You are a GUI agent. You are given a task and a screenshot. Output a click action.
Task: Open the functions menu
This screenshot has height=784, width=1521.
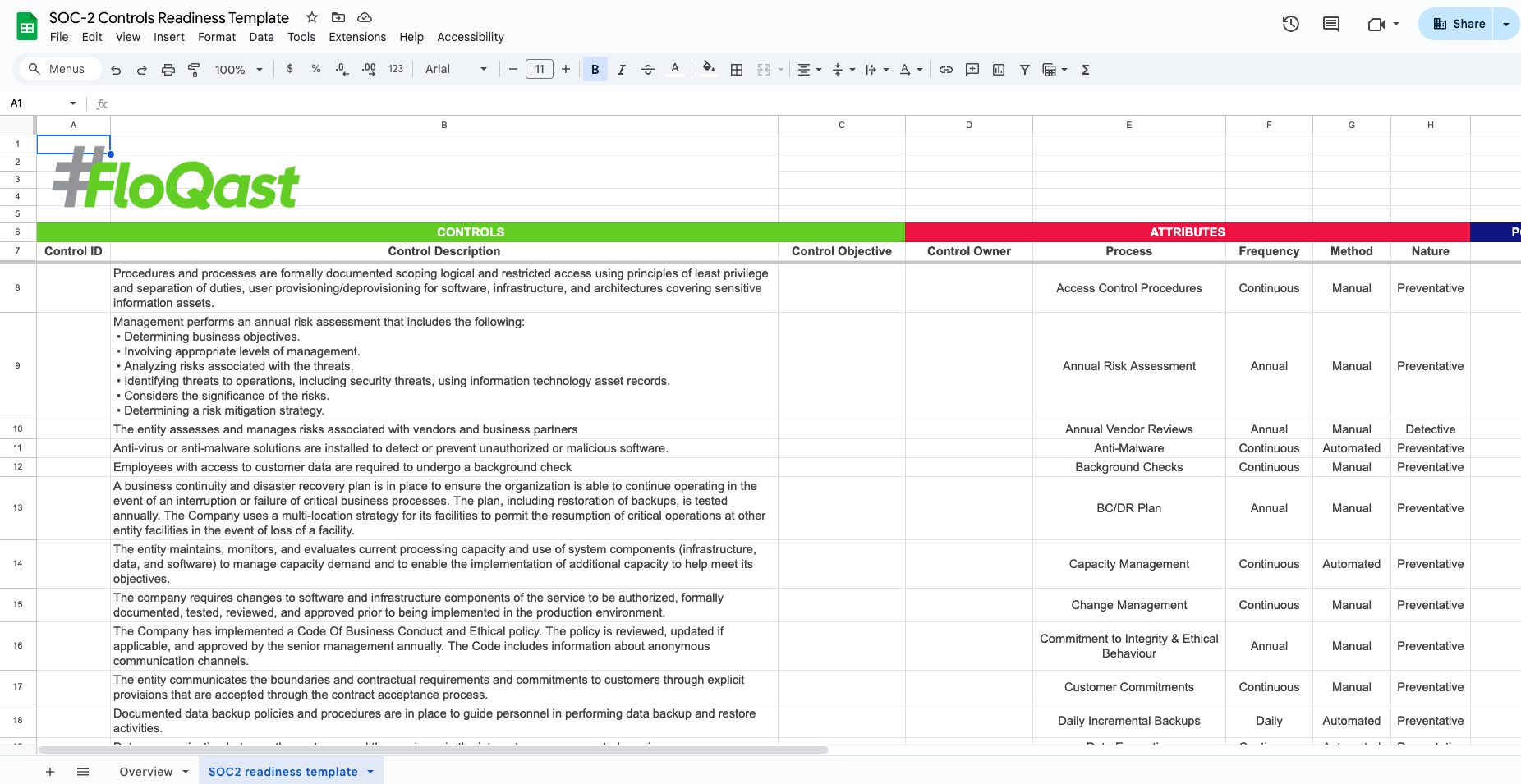[1085, 69]
